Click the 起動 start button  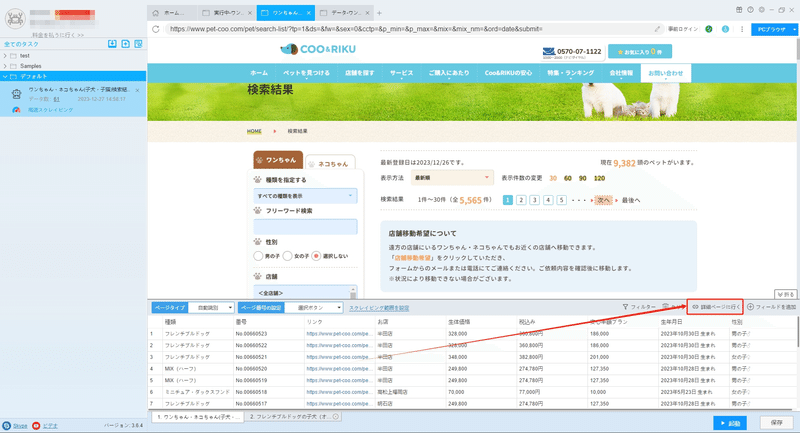tap(730, 423)
